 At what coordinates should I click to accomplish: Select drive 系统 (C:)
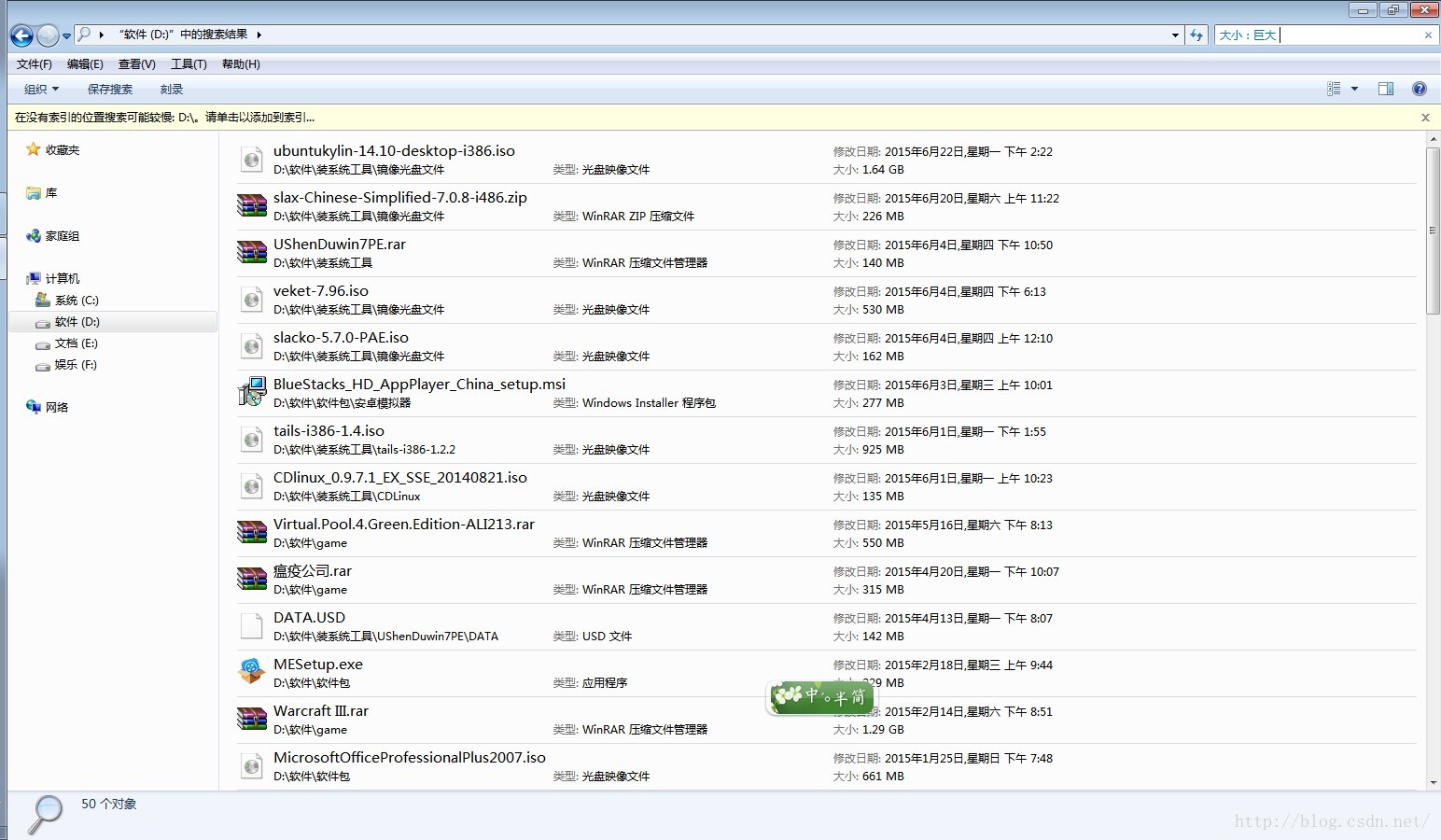[67, 301]
